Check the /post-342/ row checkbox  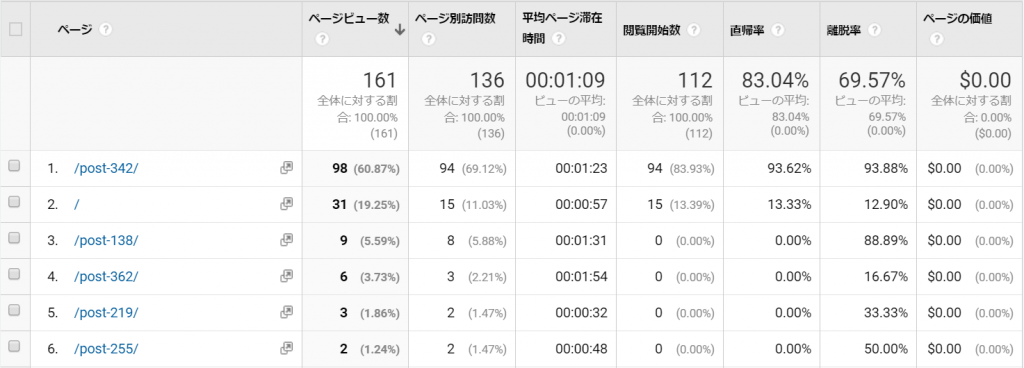pos(14,166)
